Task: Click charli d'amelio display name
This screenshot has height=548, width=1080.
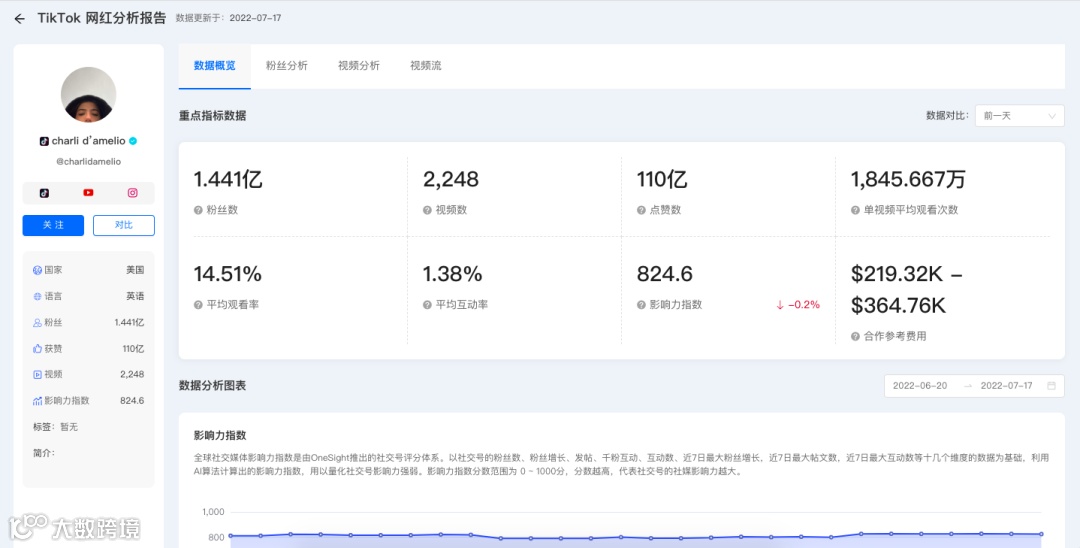Action: tap(88, 140)
